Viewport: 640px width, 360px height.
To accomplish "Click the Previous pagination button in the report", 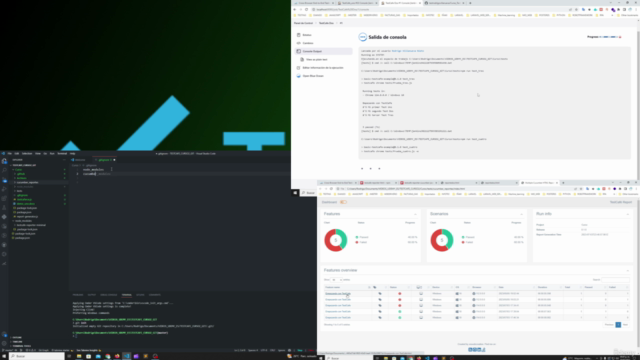I will pos(609,325).
